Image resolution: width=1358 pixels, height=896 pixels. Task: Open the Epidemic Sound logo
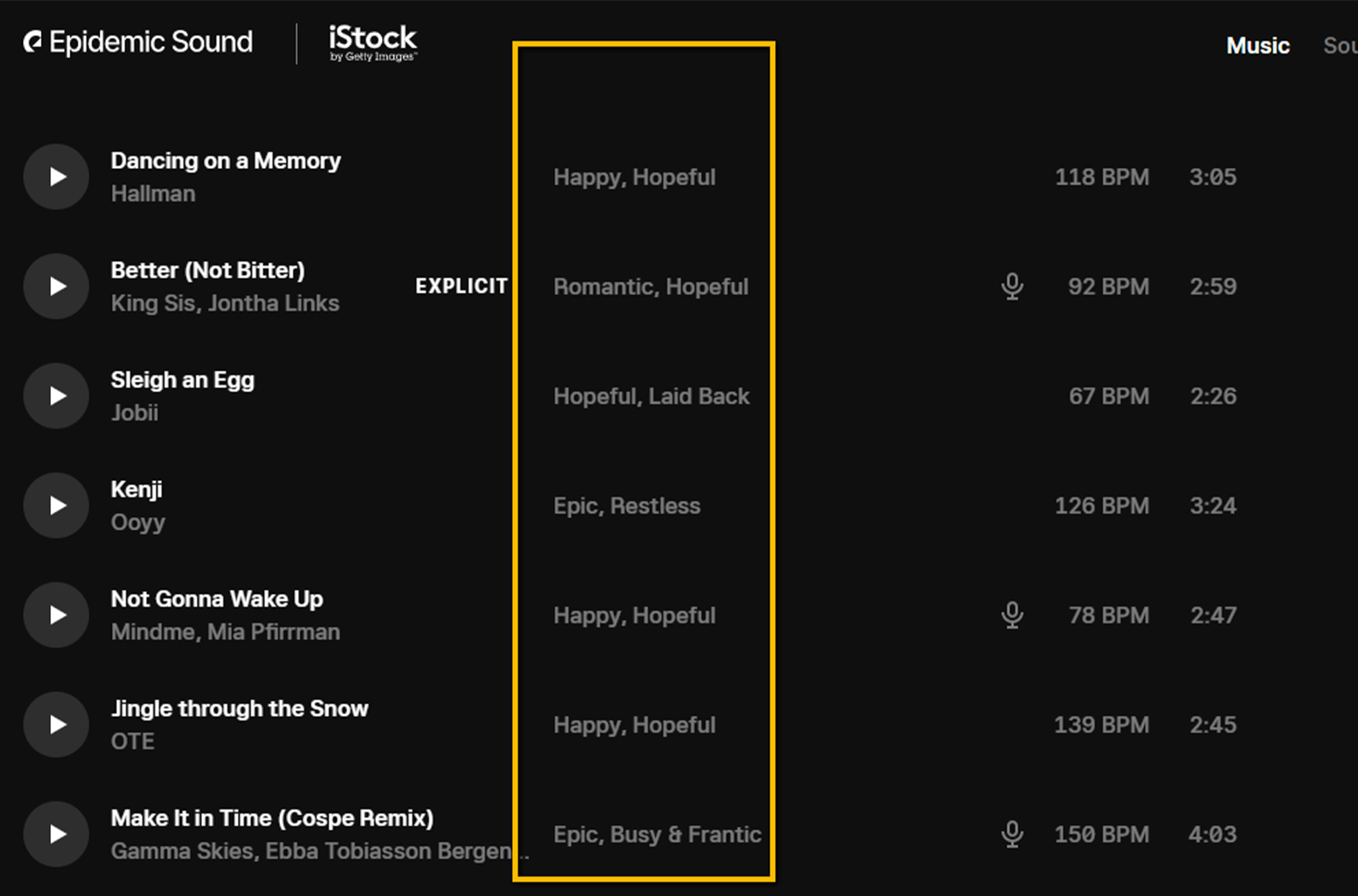[138, 42]
